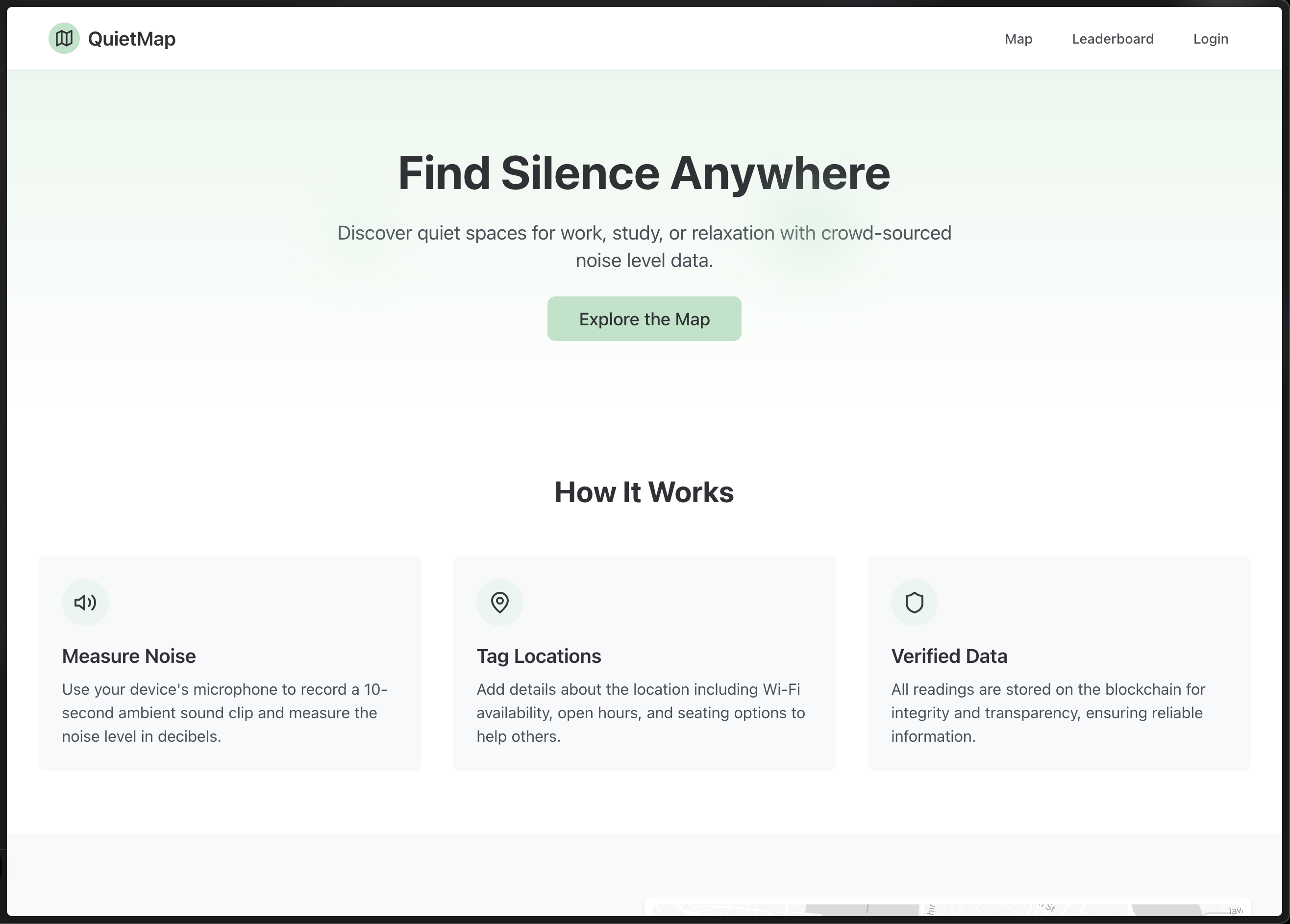
Task: Click the Wi-Fi availability description text
Action: click(x=640, y=712)
